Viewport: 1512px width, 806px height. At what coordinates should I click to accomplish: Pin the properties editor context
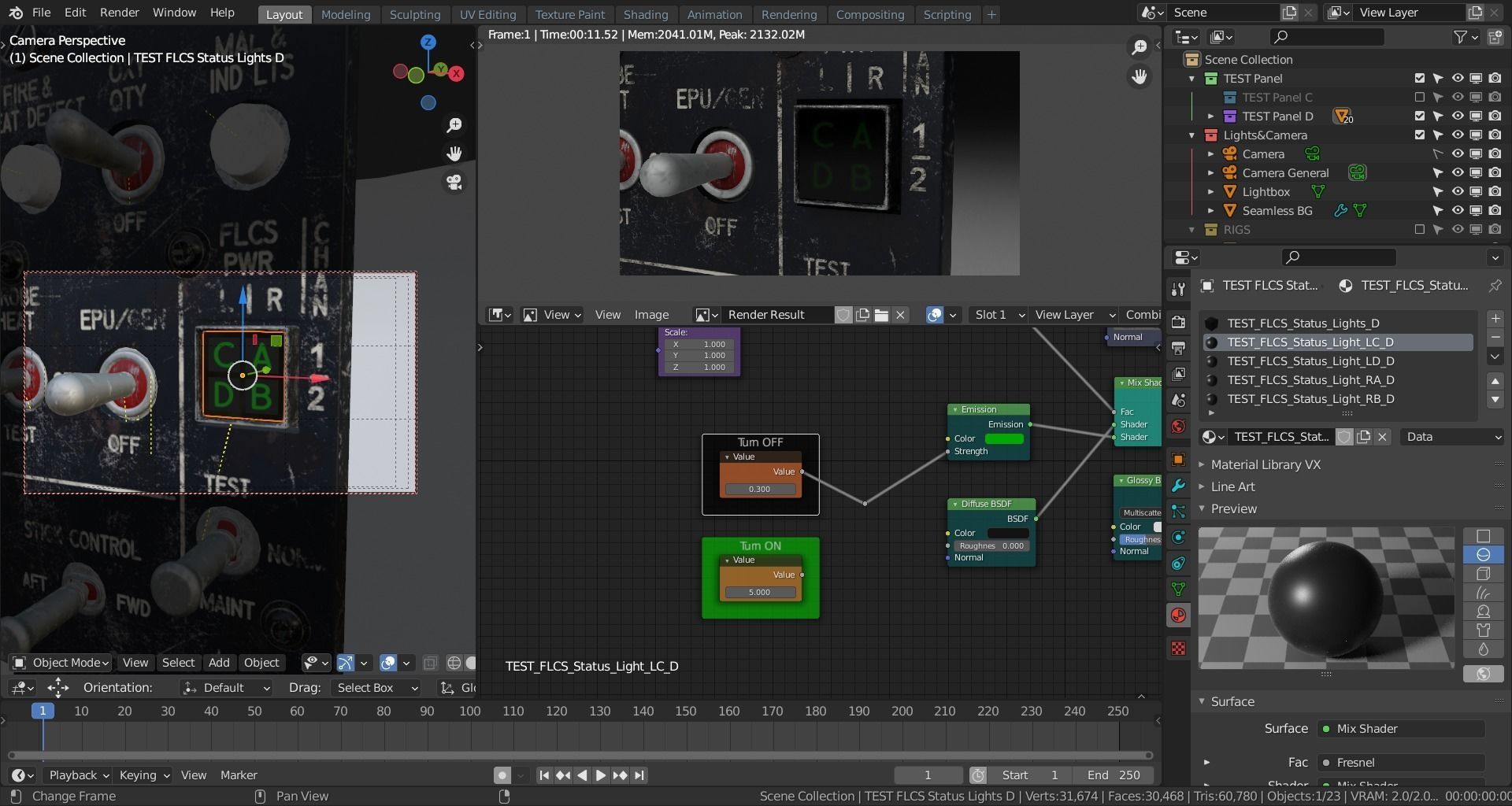point(1494,286)
